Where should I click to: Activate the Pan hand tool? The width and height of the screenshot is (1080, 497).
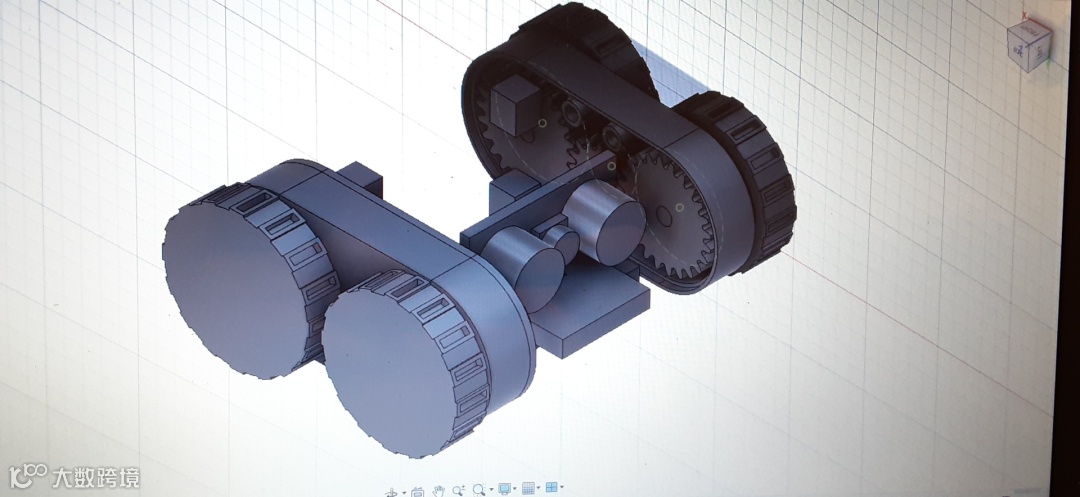tap(439, 491)
